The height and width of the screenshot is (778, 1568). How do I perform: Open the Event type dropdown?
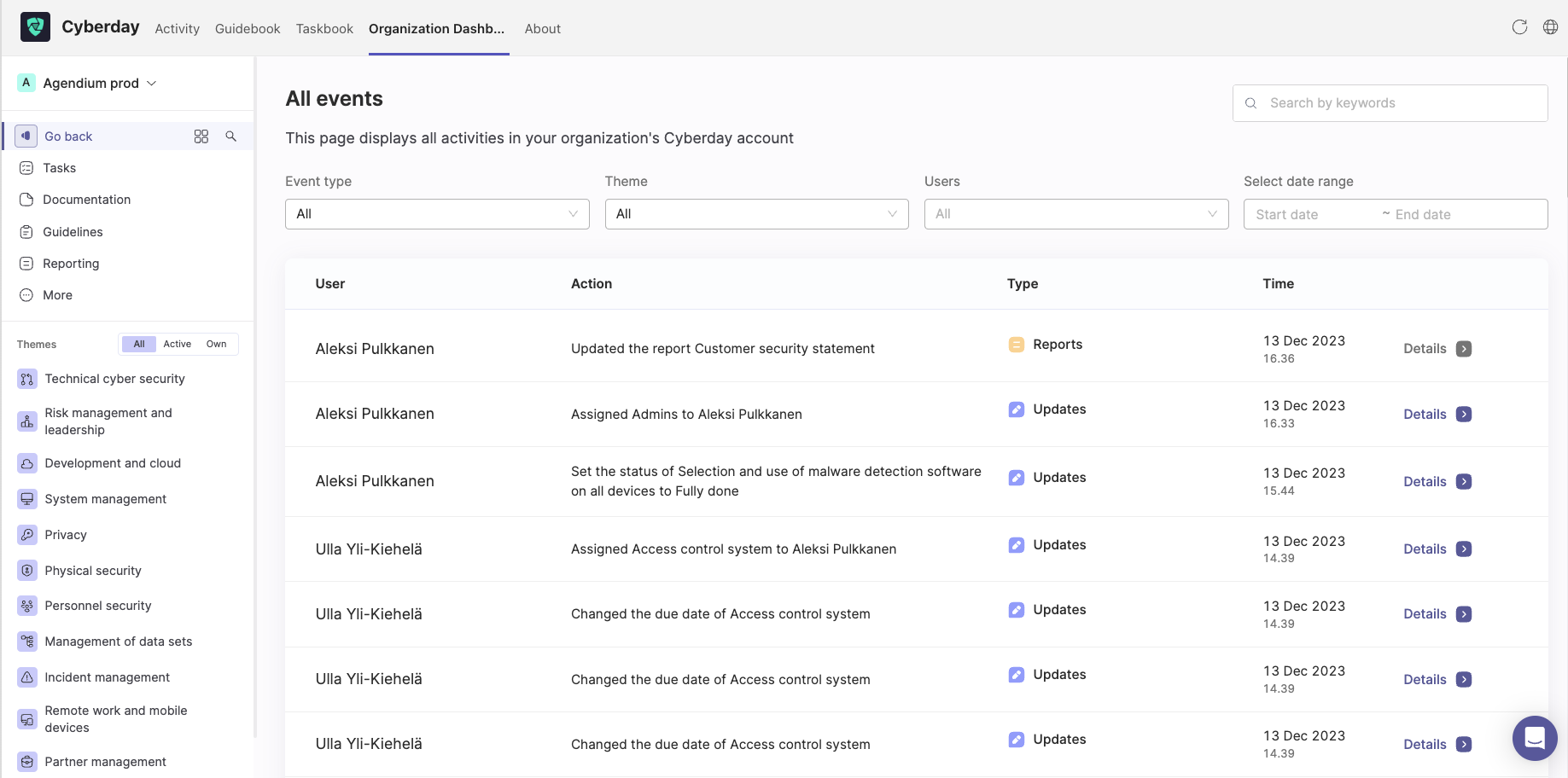click(x=437, y=214)
